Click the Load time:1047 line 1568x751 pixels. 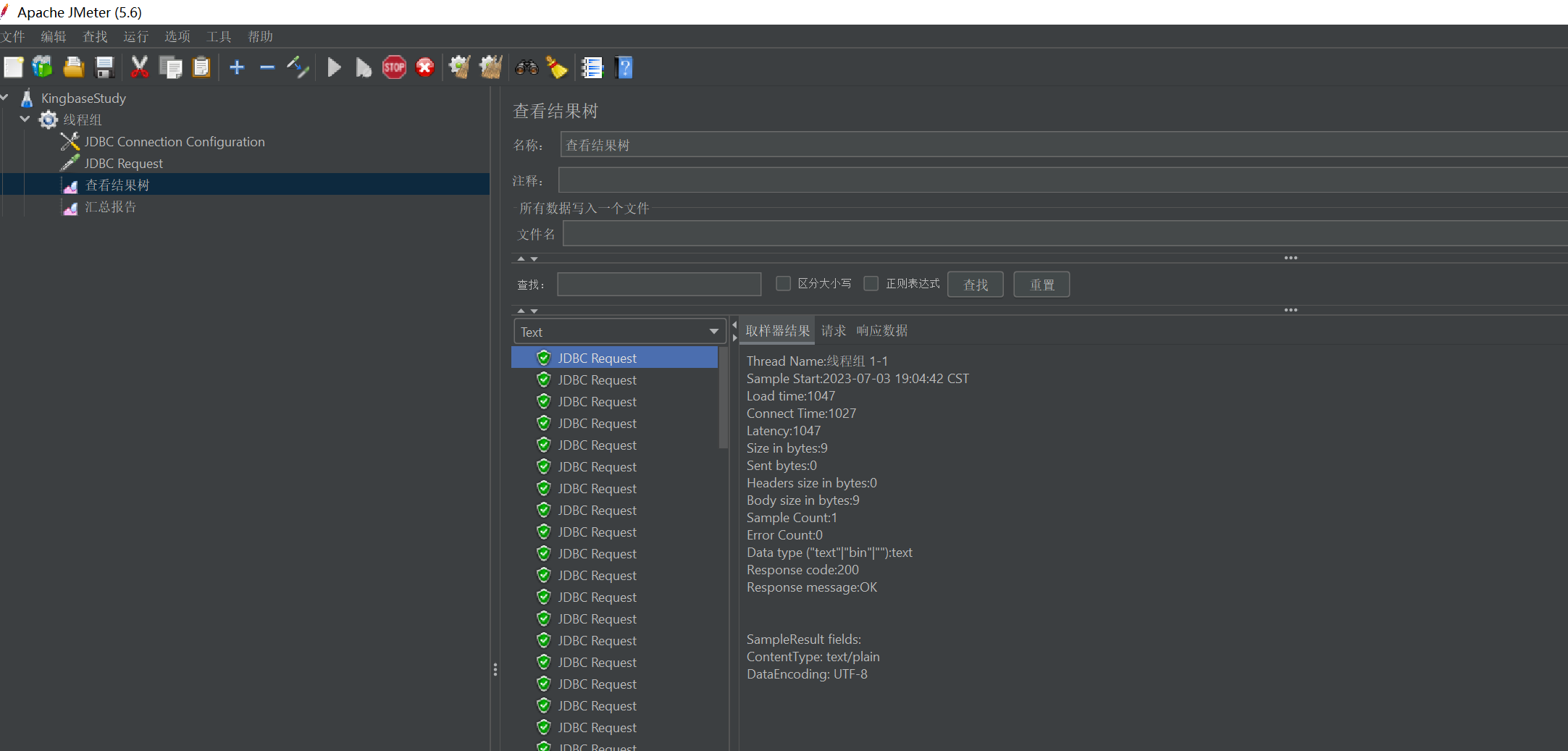coord(791,396)
